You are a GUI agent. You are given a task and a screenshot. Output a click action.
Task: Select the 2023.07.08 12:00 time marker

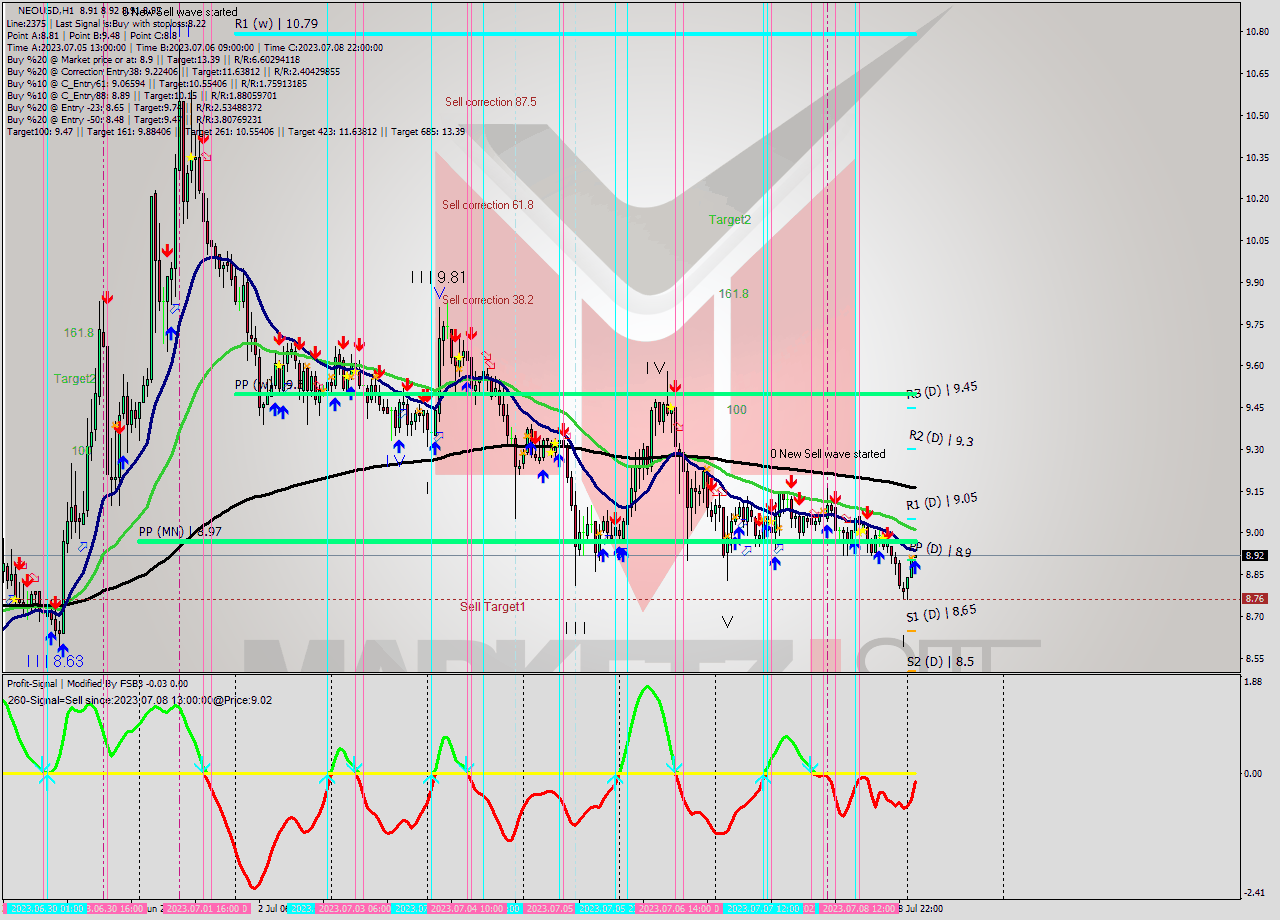click(859, 908)
